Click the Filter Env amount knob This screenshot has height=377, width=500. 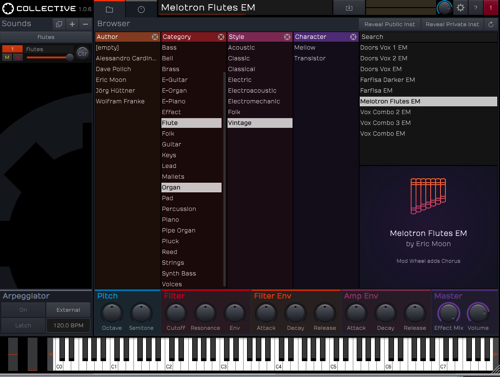(x=235, y=313)
